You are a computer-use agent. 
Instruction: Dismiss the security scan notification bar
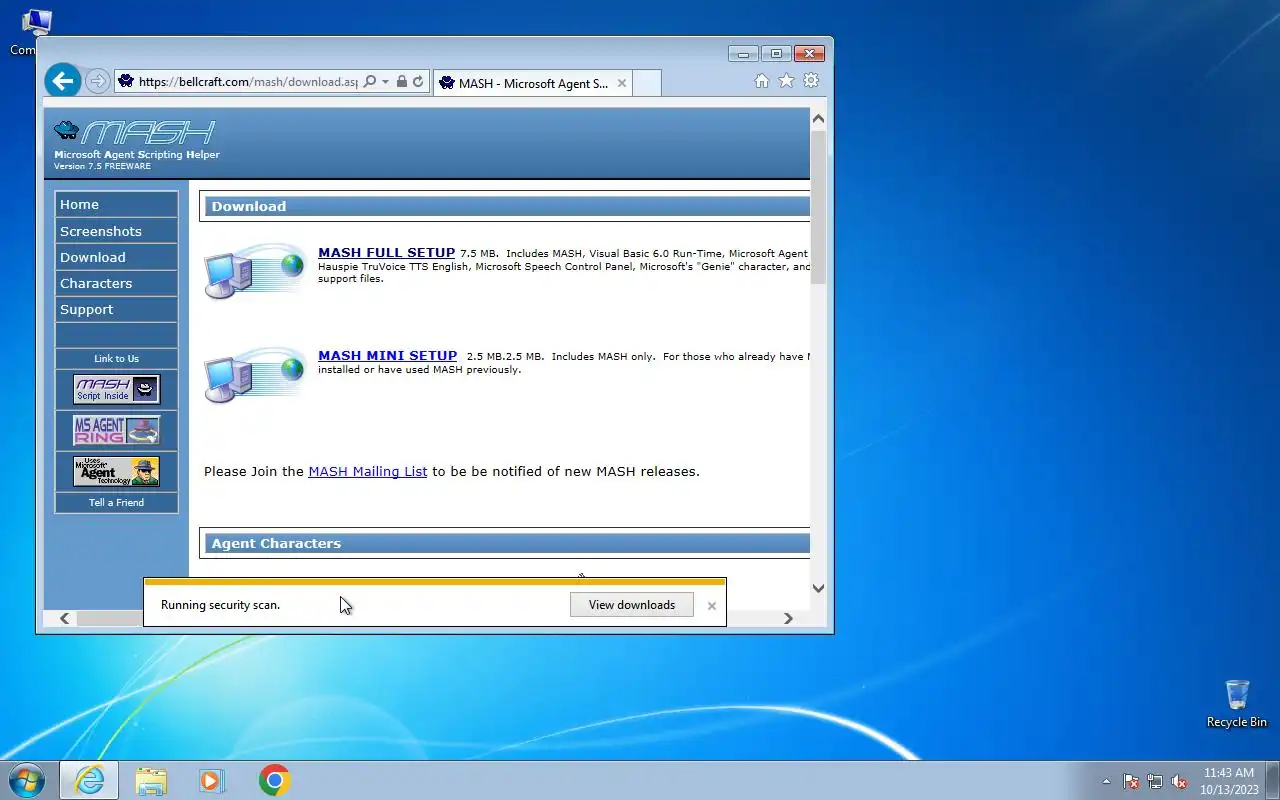(711, 606)
